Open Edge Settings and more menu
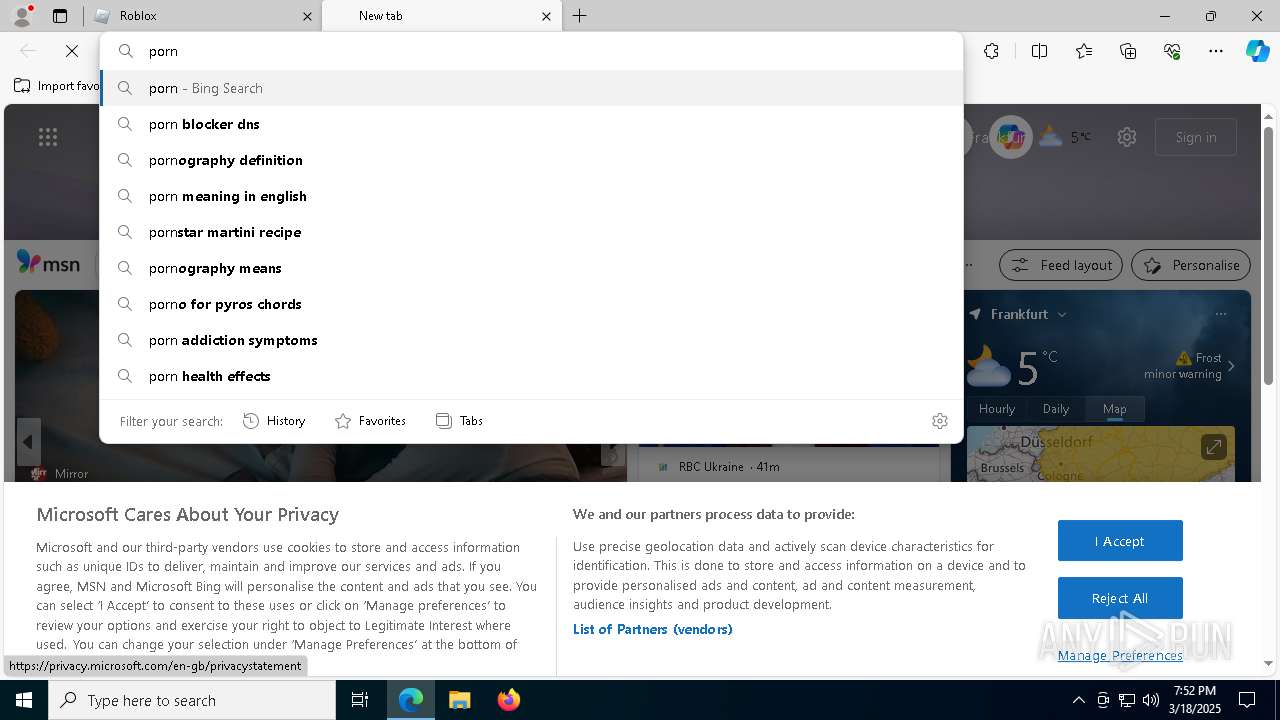This screenshot has height=720, width=1280. [x=1216, y=51]
